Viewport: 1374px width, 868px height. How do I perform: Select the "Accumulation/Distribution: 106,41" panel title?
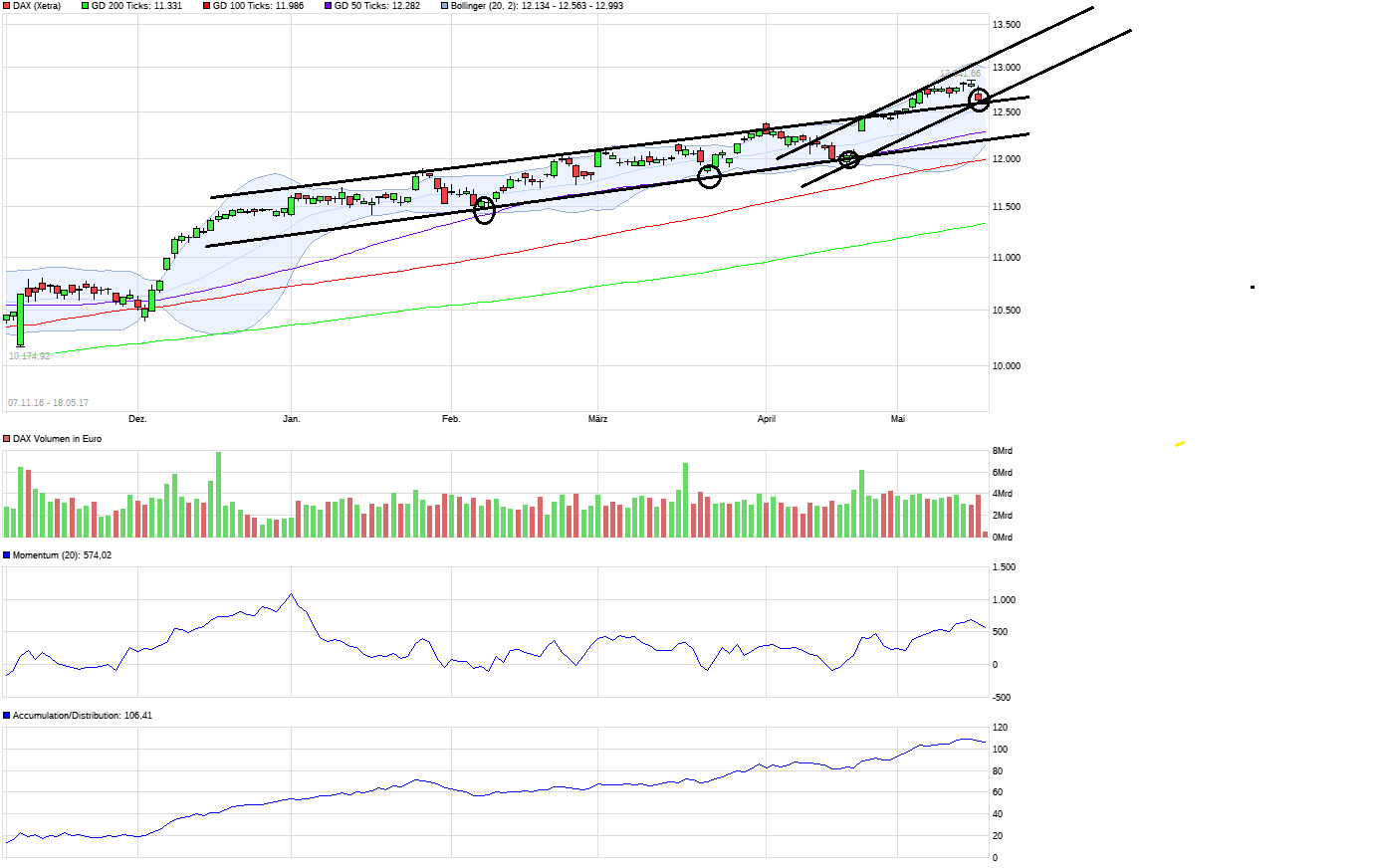[x=83, y=716]
